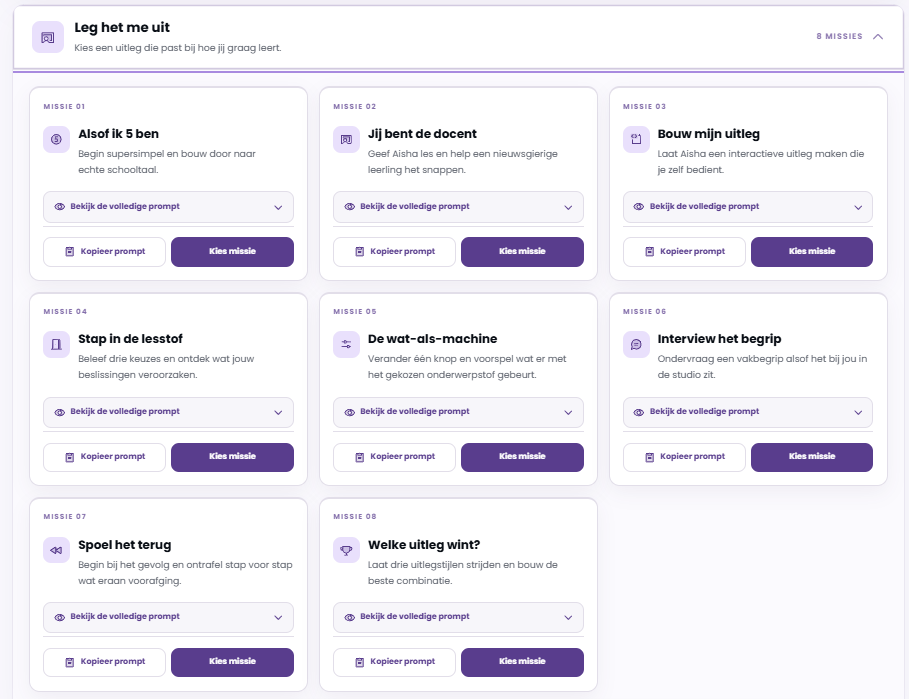Expand full prompt for 'Stap in de lesstof'
This screenshot has width=909, height=699.
(168, 412)
